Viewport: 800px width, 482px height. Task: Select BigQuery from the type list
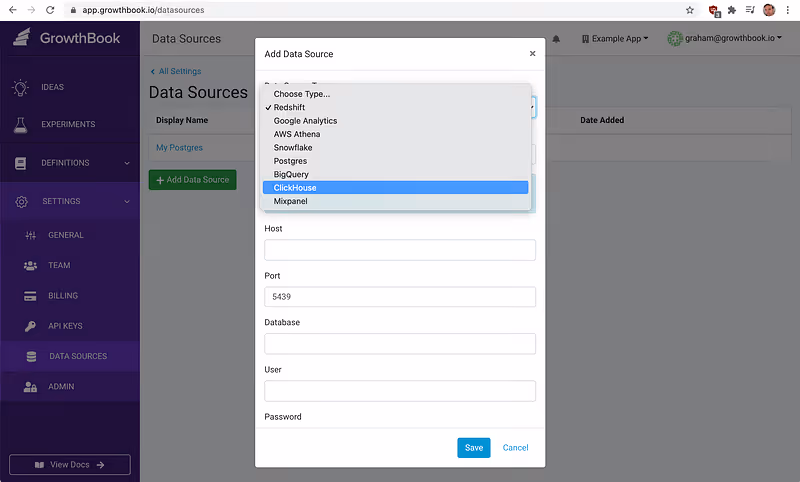coord(395,174)
